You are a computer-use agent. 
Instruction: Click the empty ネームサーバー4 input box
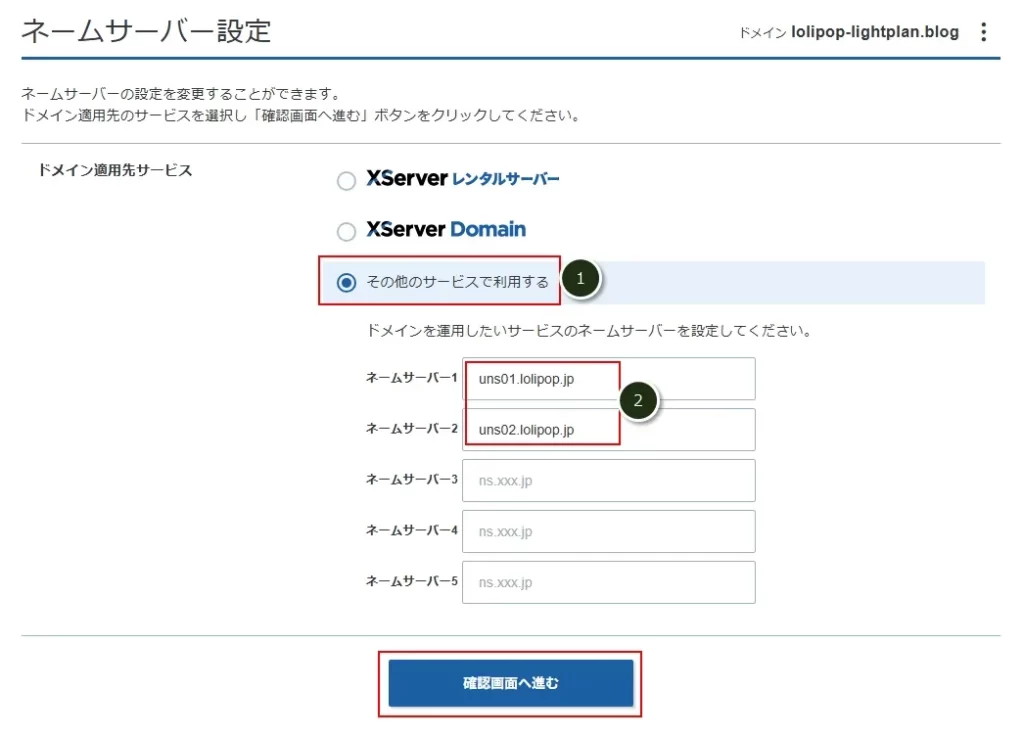(x=608, y=531)
